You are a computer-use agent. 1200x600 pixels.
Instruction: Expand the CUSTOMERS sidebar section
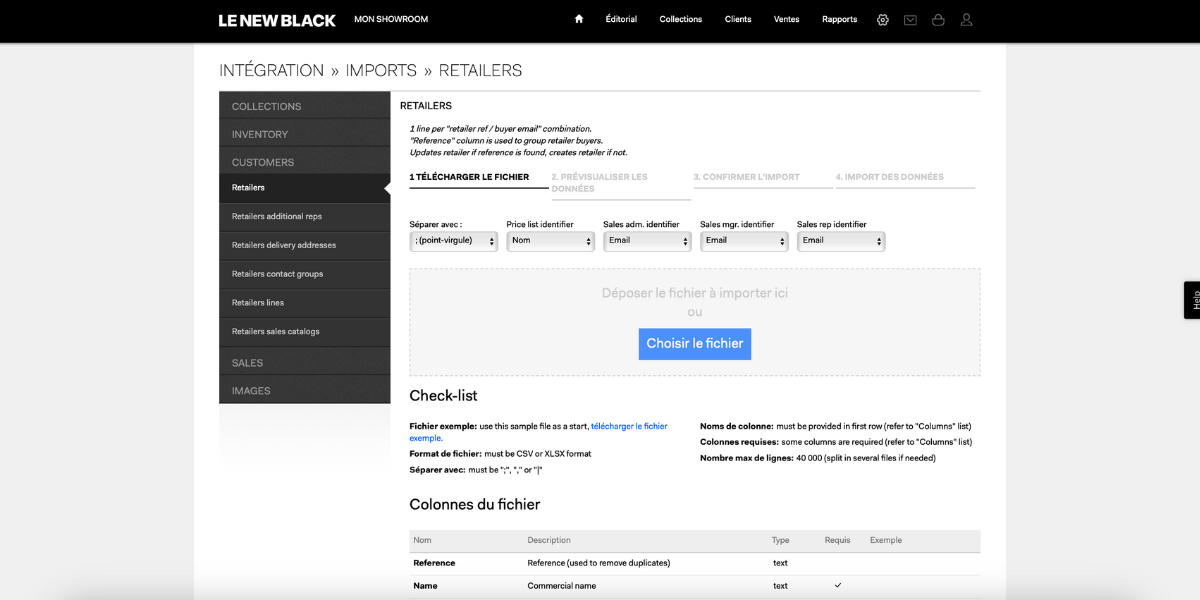point(305,162)
